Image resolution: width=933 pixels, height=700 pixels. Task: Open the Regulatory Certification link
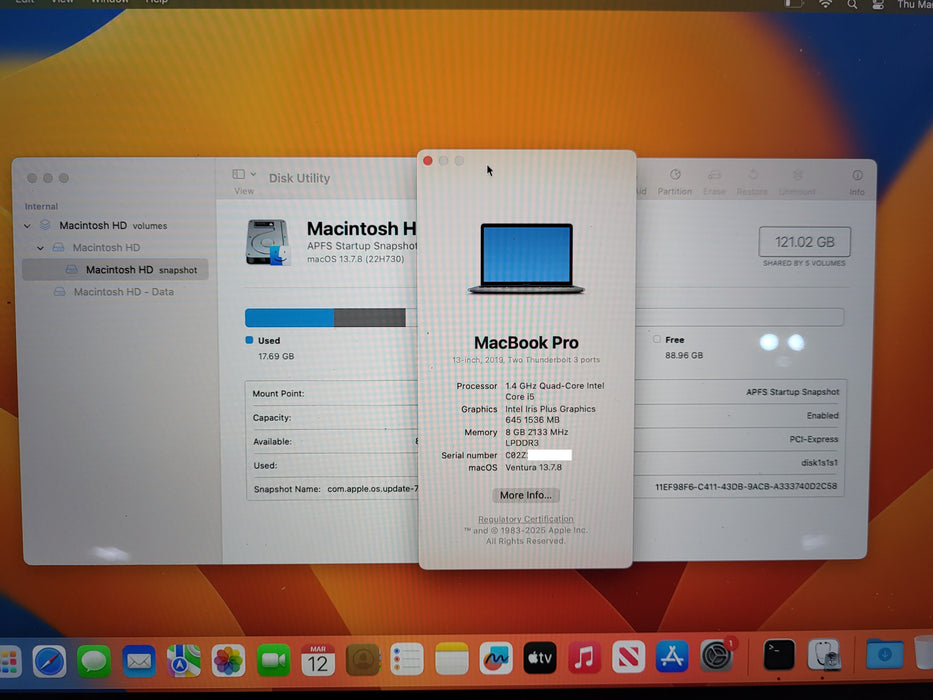coord(526,519)
